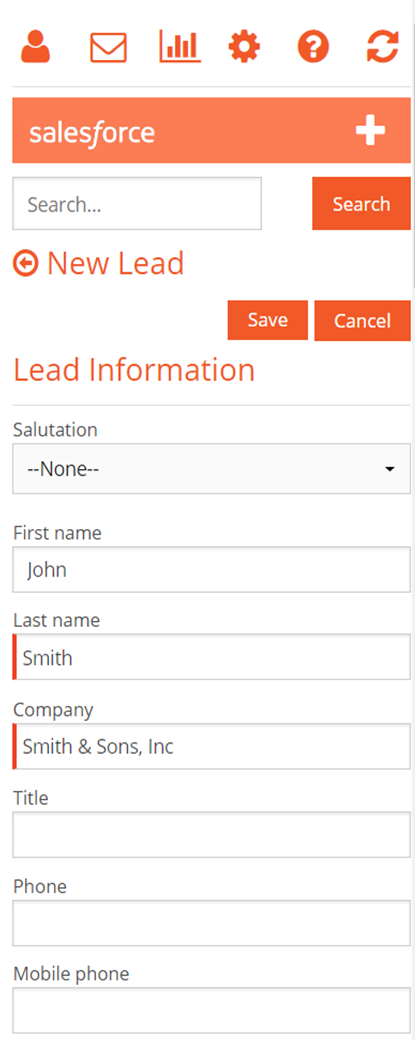Viewport: 415px width, 1040px height.
Task: Expand the Salutation dropdown
Action: point(211,469)
